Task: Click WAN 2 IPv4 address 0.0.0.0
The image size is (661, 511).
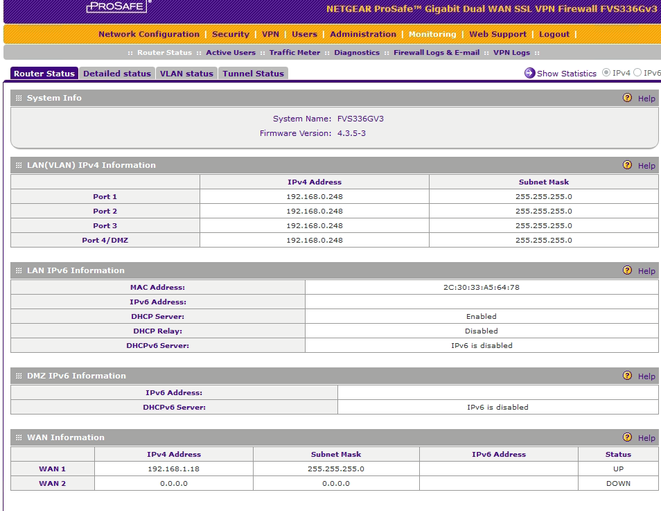Action: pos(174,483)
